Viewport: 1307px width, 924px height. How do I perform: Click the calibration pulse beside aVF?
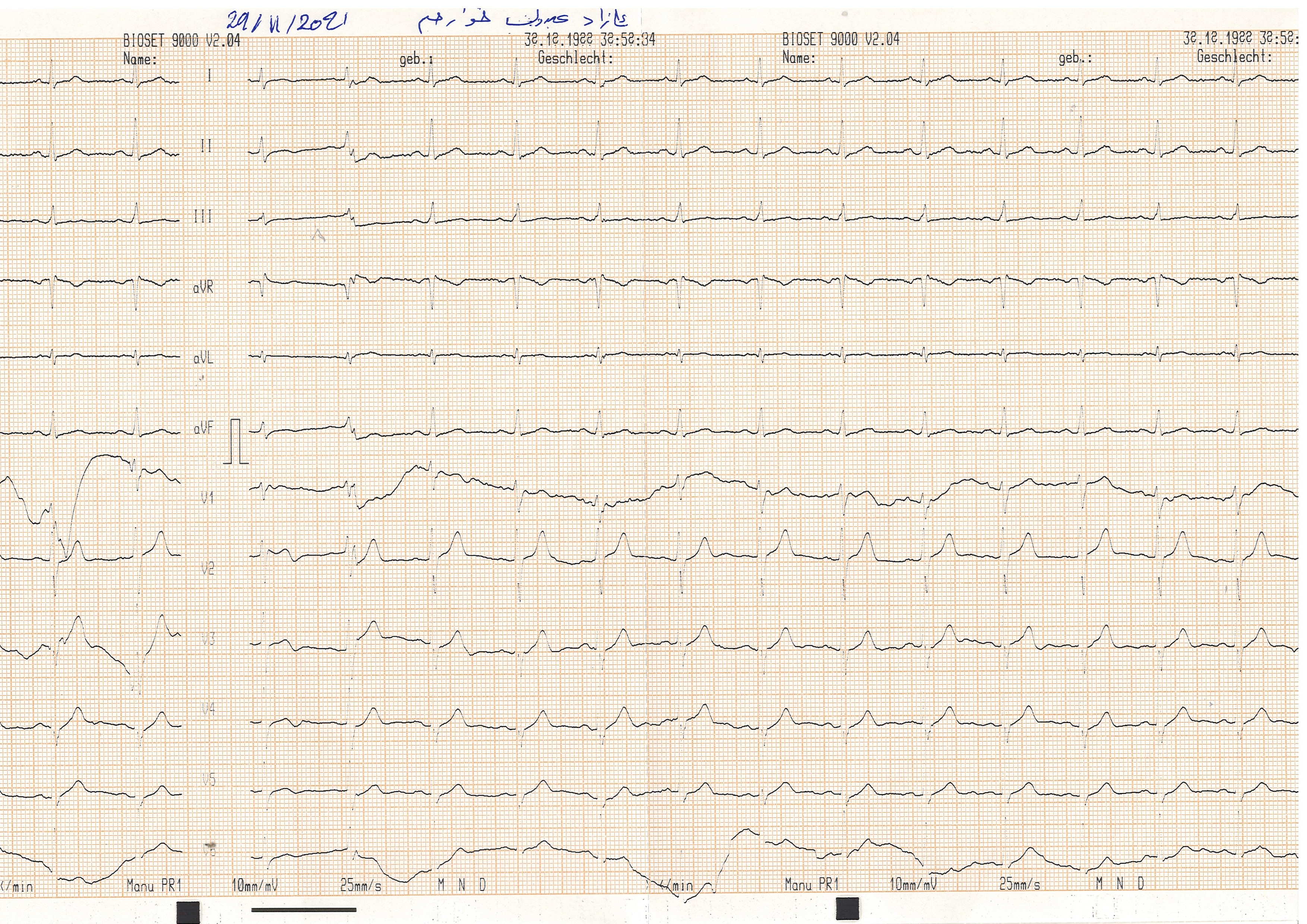[x=236, y=441]
